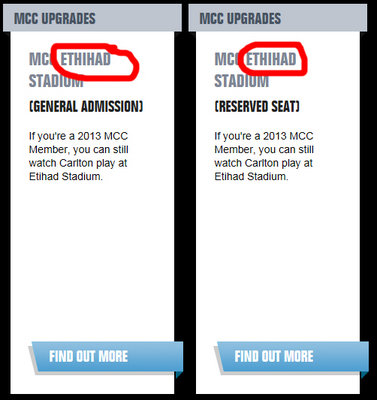377x400 pixels.
Task: Click the word STADIUM in Reserved Seat heading
Action: click(241, 81)
